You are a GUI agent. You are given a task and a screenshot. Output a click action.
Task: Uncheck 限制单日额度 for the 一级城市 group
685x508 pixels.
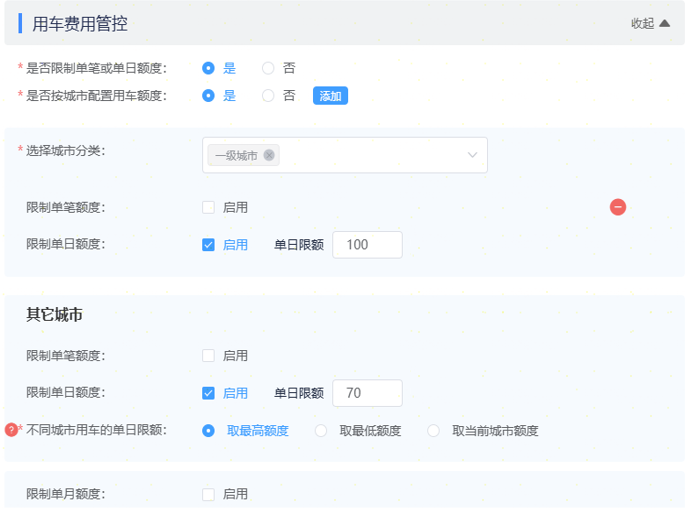tap(209, 244)
